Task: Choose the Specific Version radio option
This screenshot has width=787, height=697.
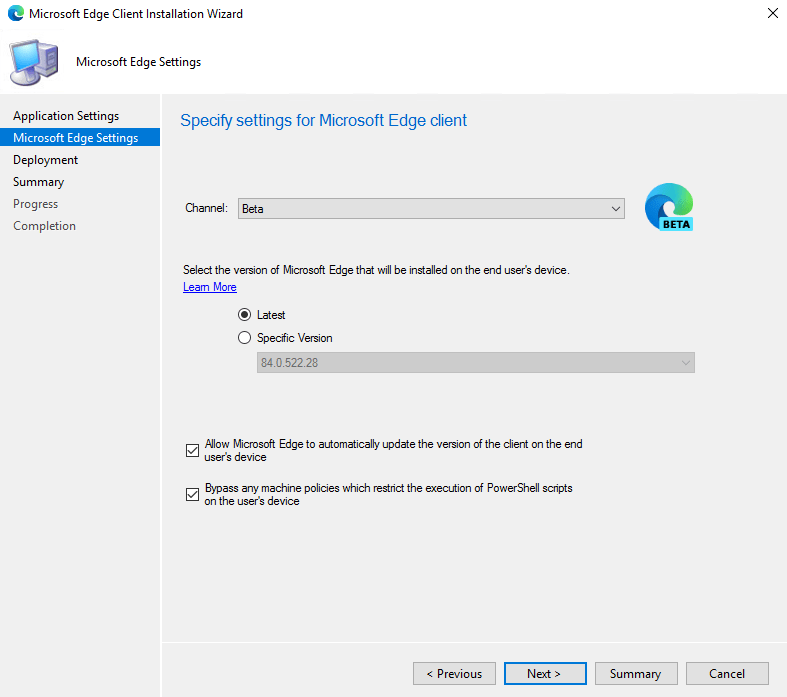Action: [x=245, y=338]
